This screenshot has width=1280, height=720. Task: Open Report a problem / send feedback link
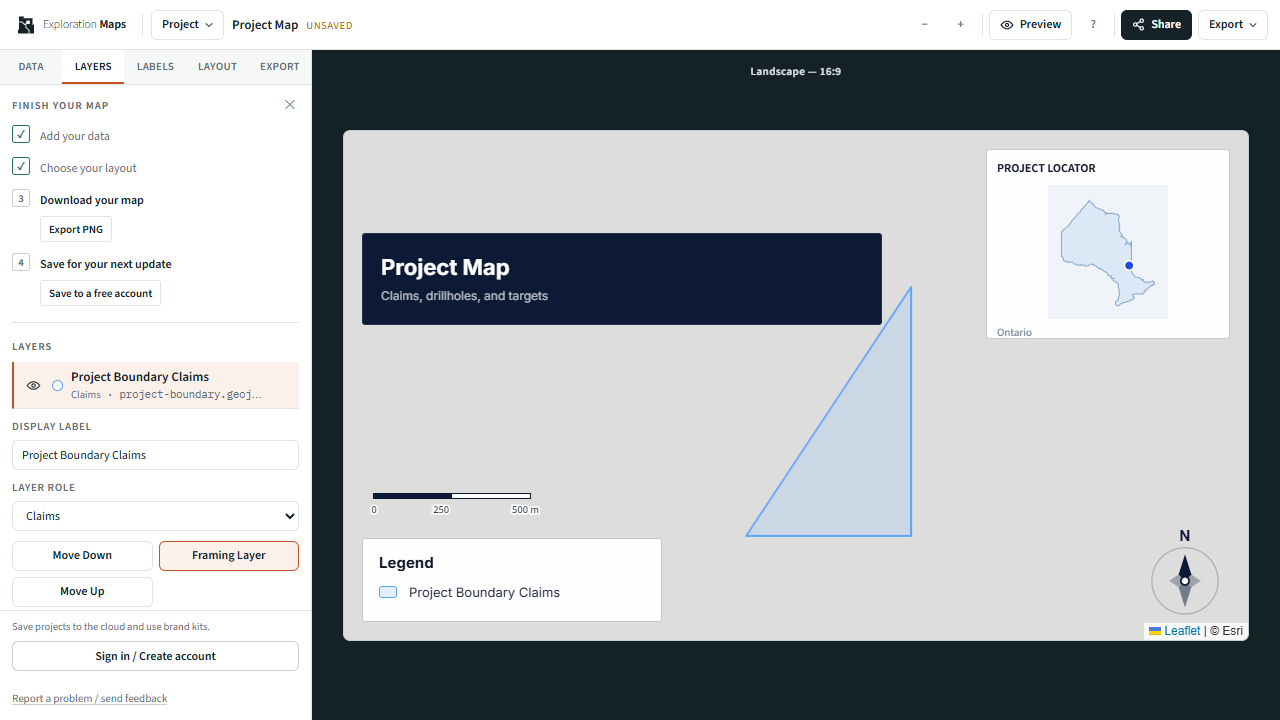90,698
